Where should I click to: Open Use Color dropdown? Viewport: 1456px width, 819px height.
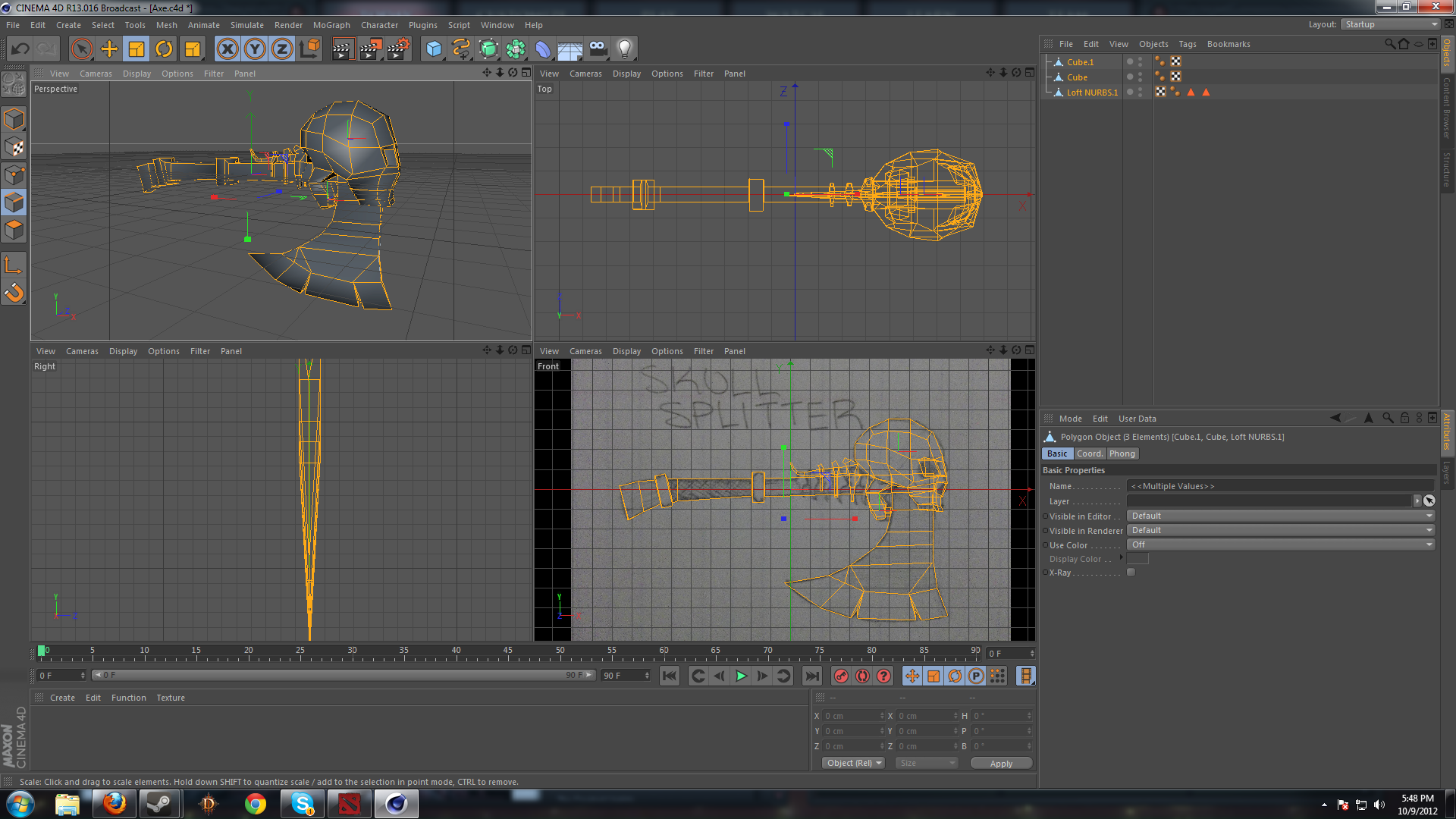pyautogui.click(x=1281, y=544)
